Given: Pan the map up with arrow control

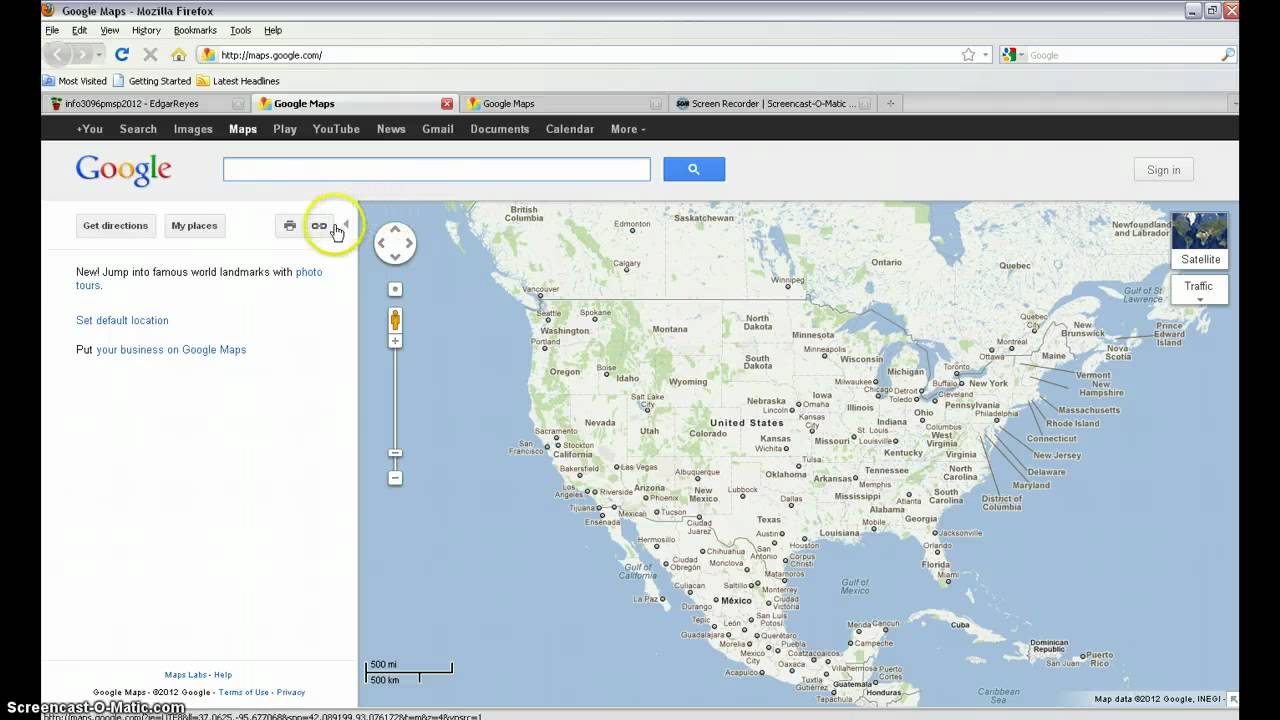Looking at the screenshot, I should tap(395, 229).
